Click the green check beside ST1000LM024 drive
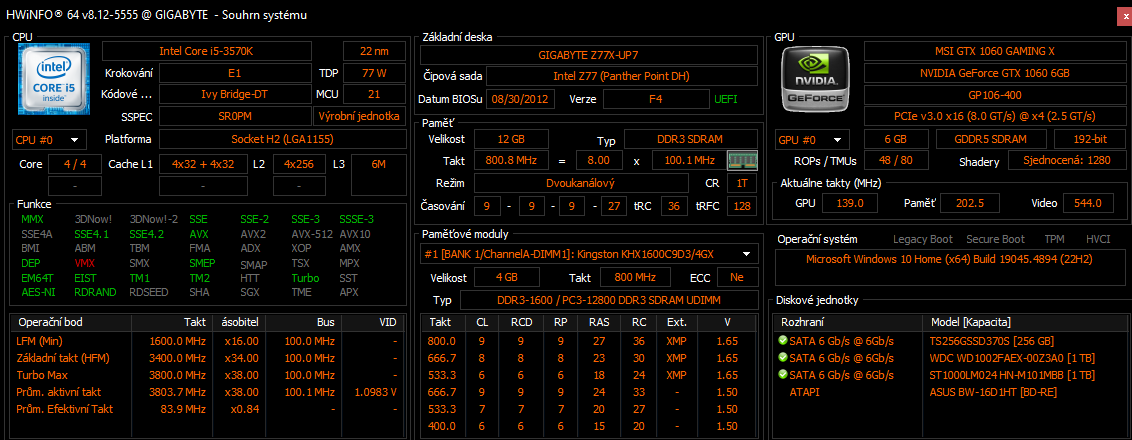This screenshot has width=1132, height=440. pos(783,374)
